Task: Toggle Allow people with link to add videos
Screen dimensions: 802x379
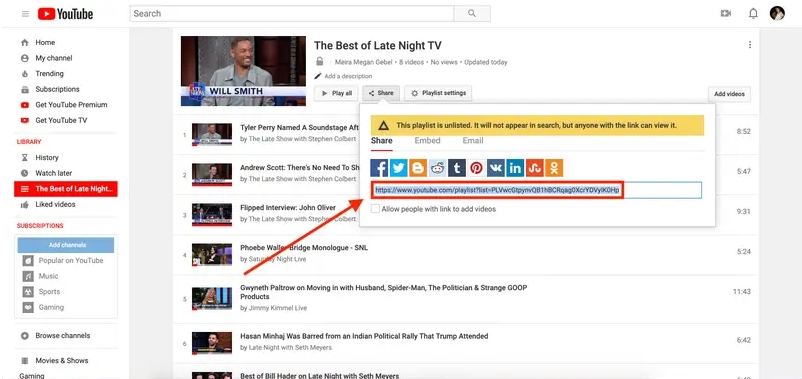Action: (375, 209)
